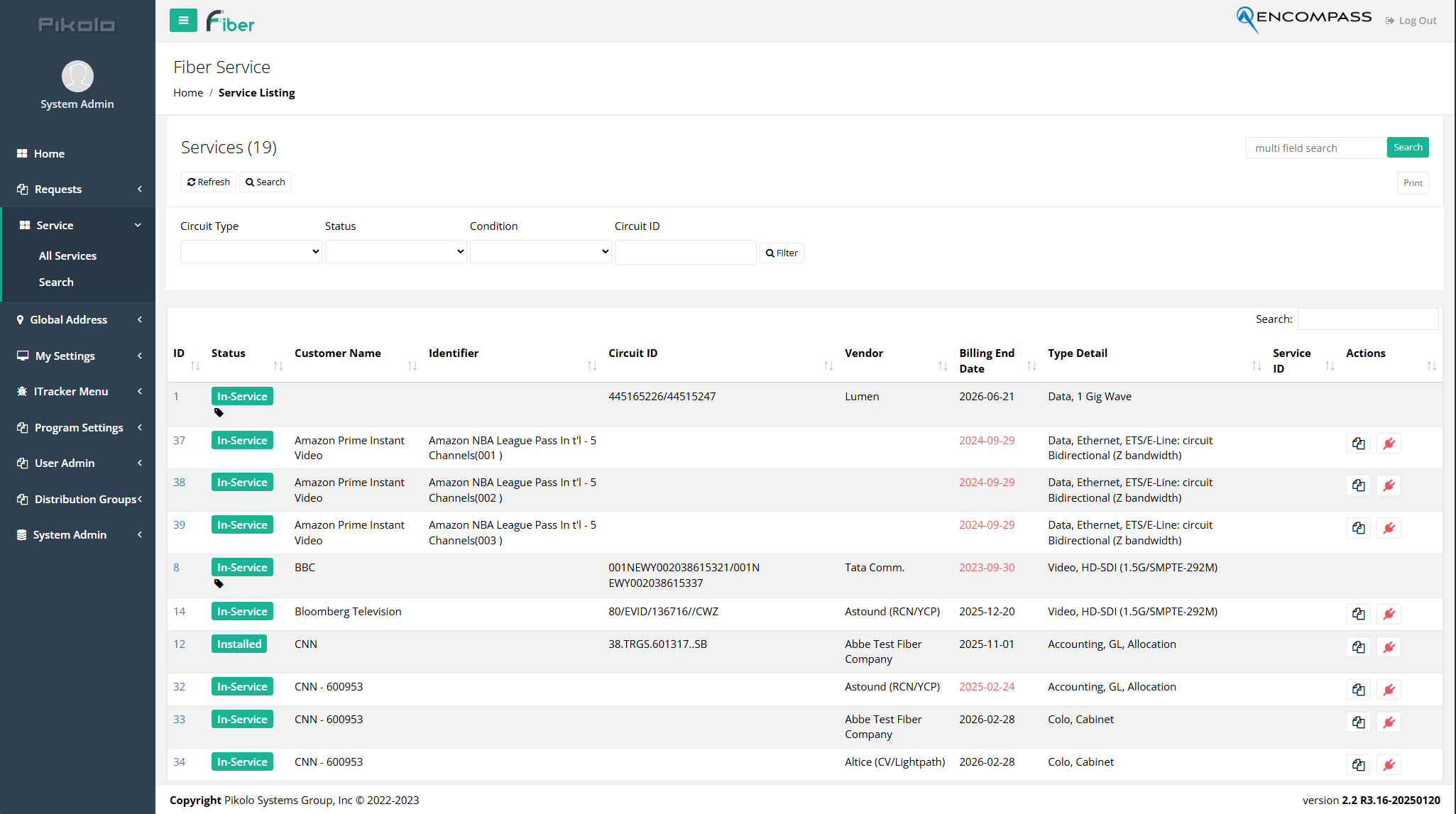This screenshot has height=814, width=1456.
Task: Click the Refresh button
Action: 208,182
